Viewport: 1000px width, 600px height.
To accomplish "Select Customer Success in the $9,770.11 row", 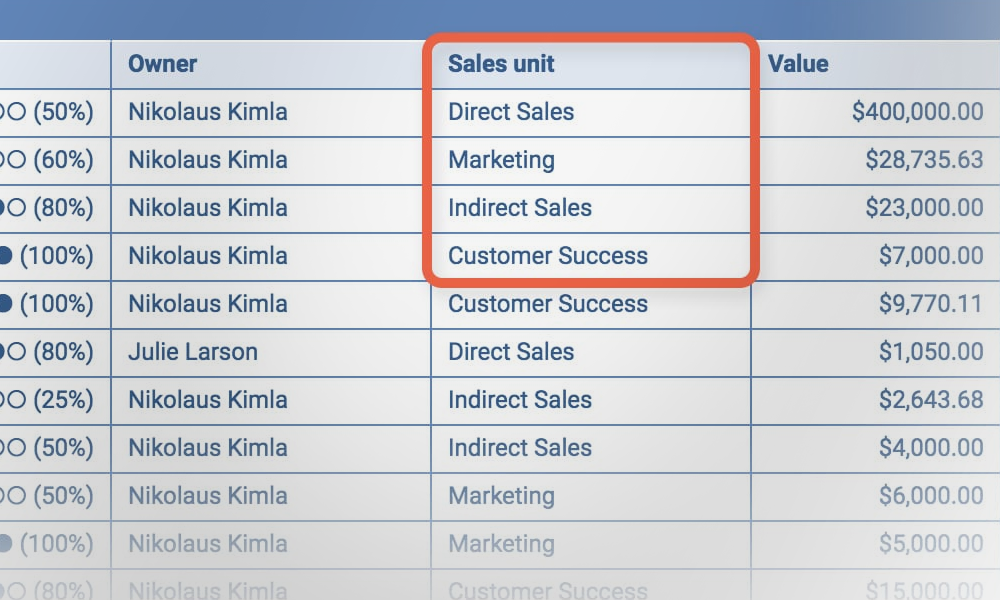I will 548,304.
